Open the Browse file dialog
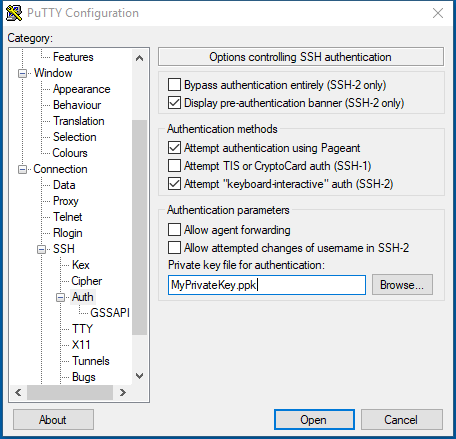The image size is (456, 439). 402,285
